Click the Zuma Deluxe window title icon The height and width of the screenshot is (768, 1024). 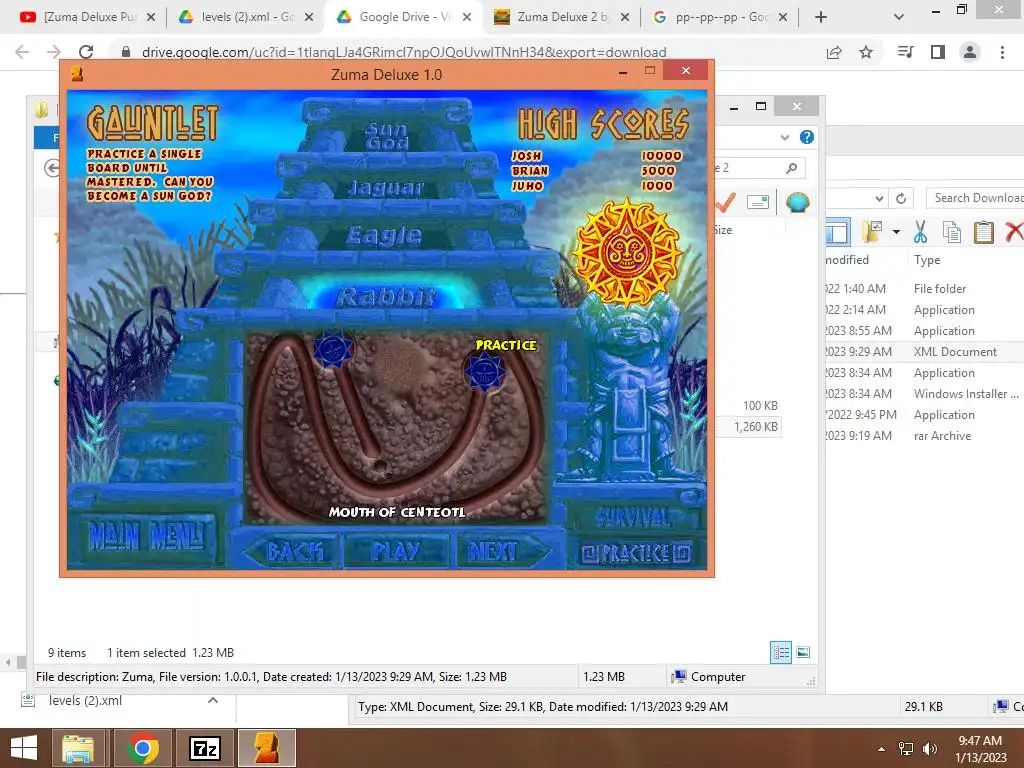77,74
